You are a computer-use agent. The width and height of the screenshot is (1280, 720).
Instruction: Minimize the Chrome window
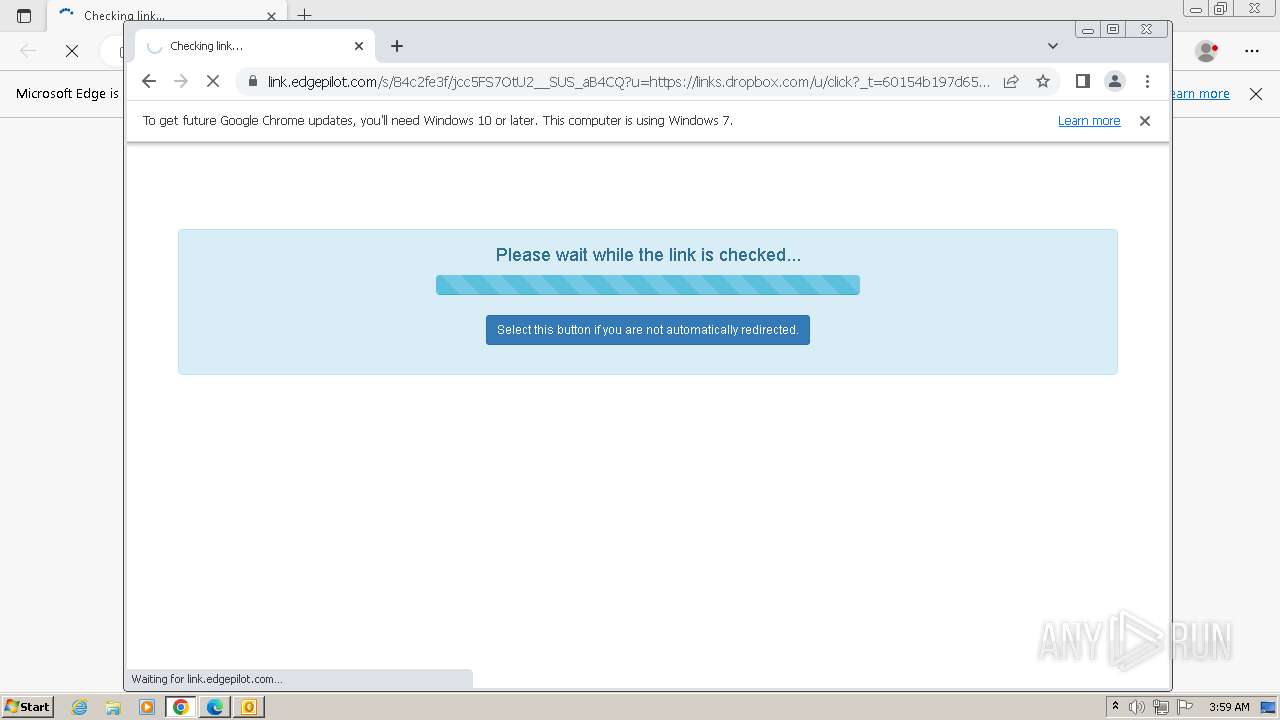tap(1088, 30)
